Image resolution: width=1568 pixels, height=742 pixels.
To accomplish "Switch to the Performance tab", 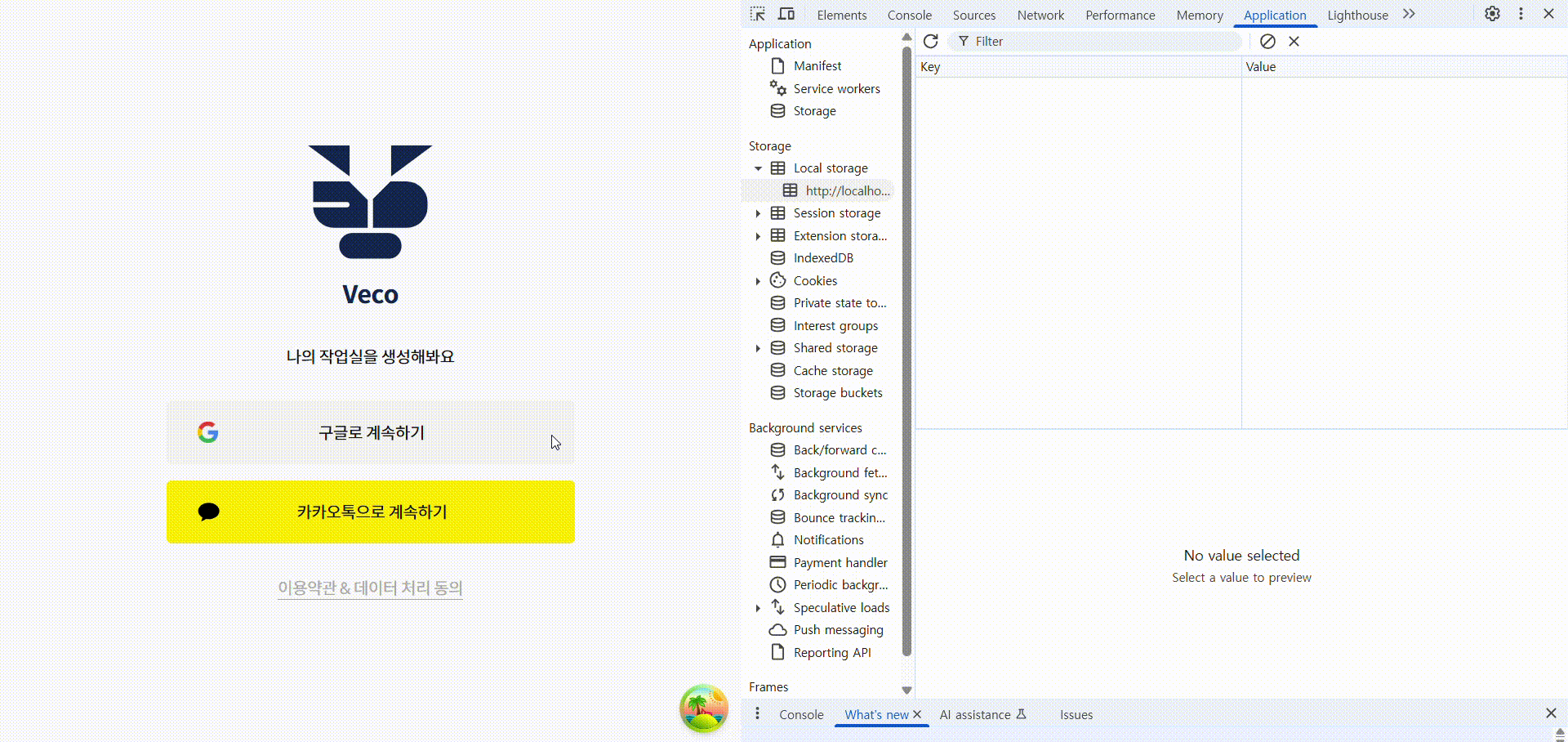I will (1120, 15).
